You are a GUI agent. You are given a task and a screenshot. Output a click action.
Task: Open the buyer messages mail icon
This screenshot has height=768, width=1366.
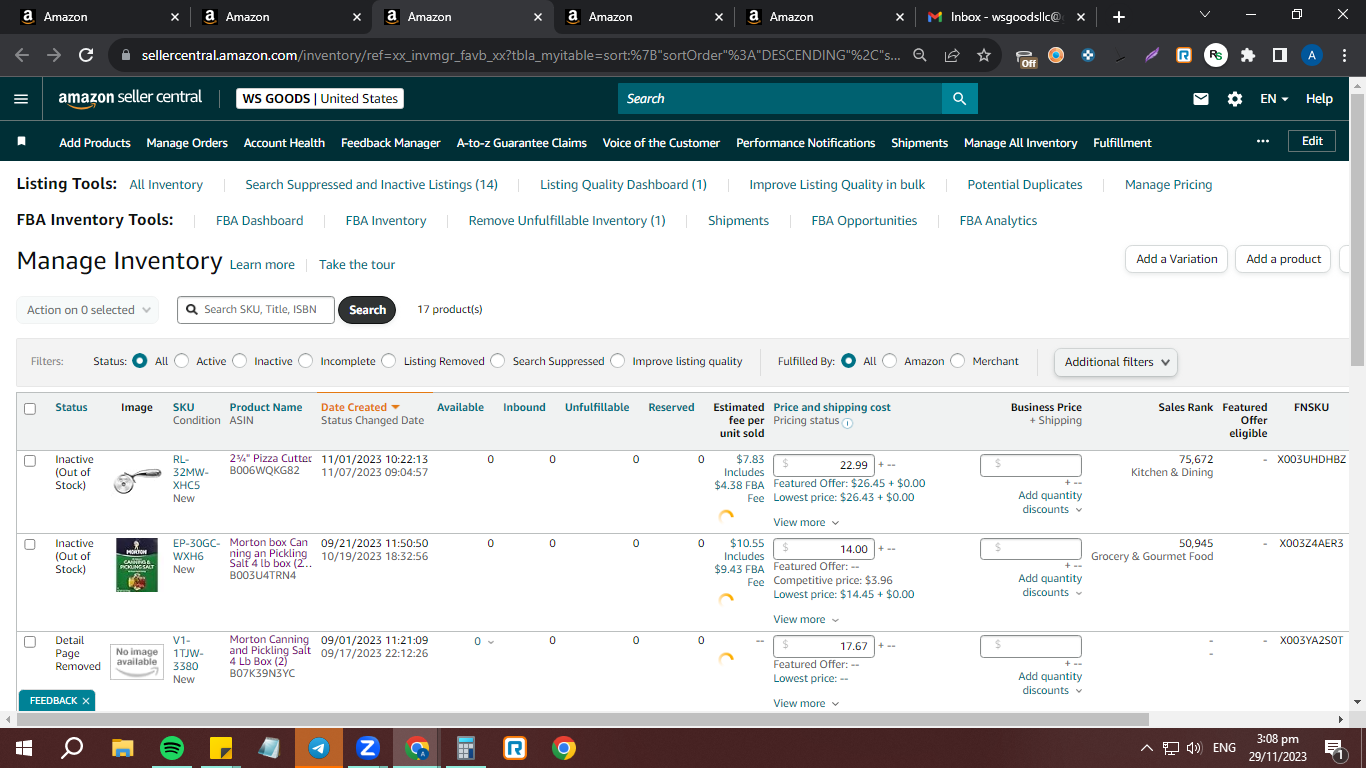click(x=1201, y=99)
